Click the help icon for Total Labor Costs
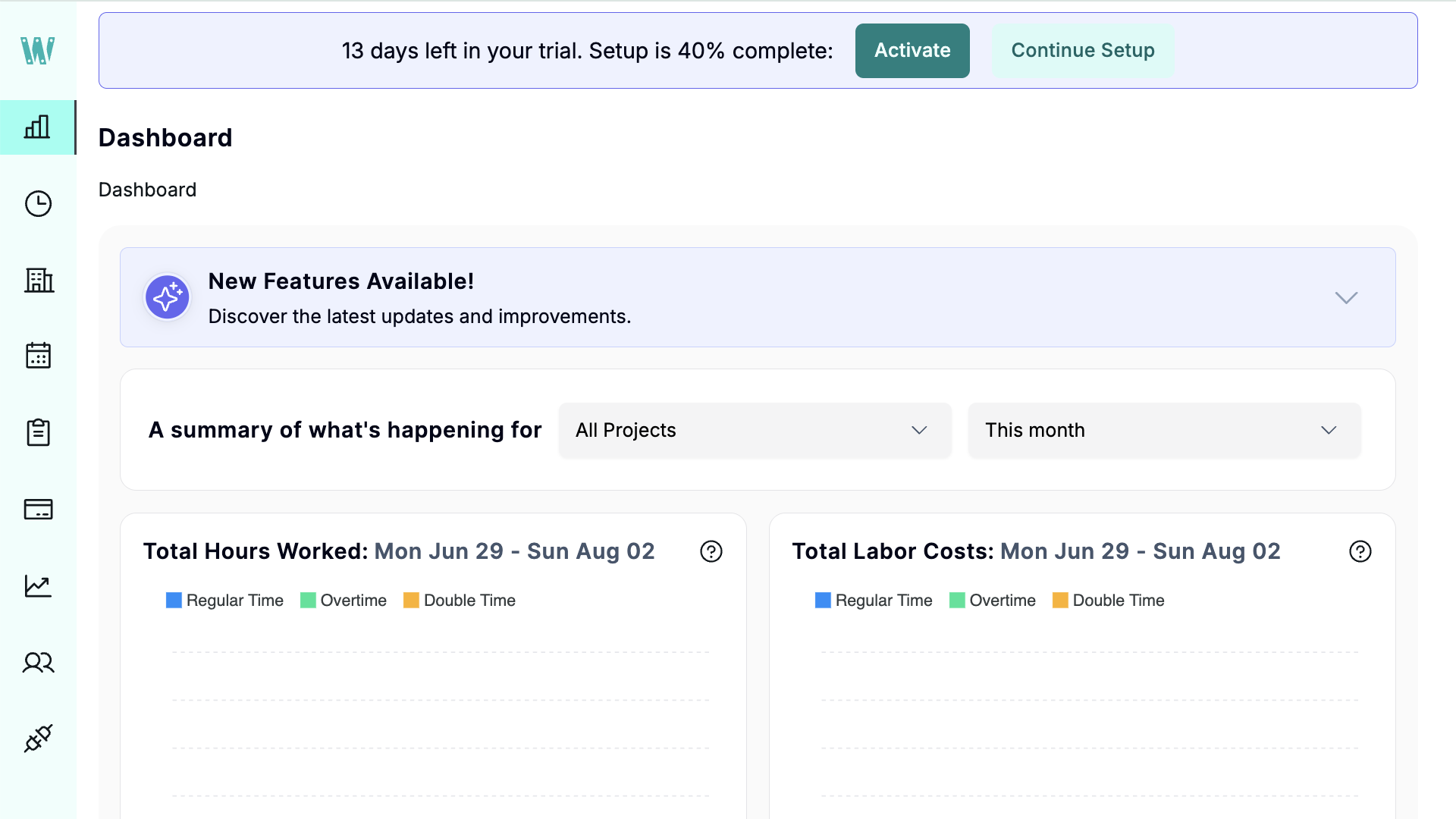This screenshot has width=1456, height=819. click(x=1360, y=551)
